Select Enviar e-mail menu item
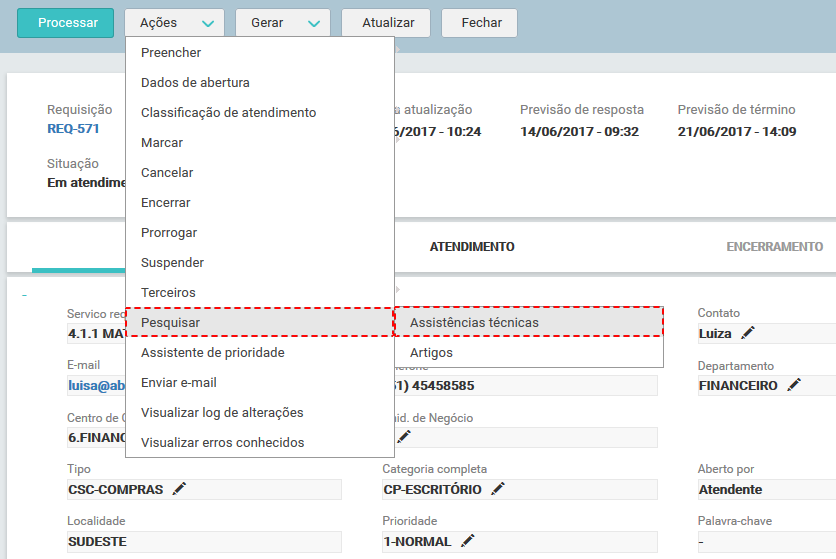 click(260, 382)
